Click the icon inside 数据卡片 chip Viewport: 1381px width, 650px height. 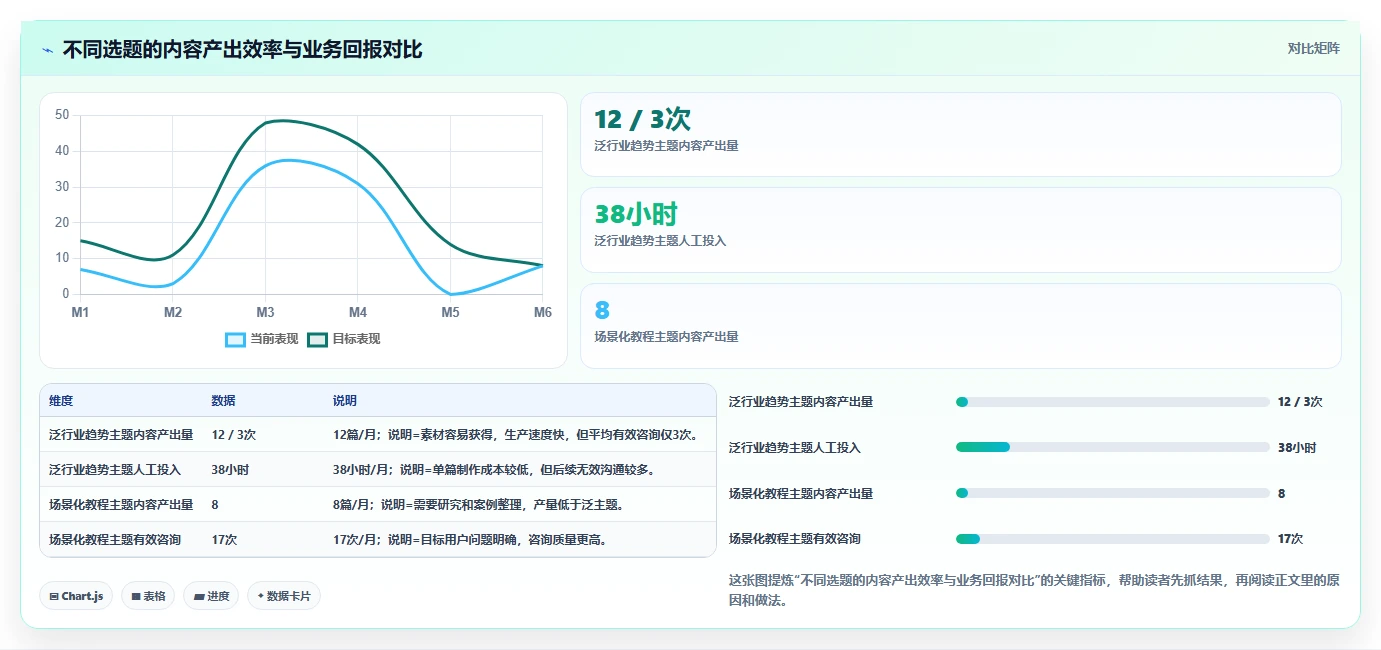261,596
